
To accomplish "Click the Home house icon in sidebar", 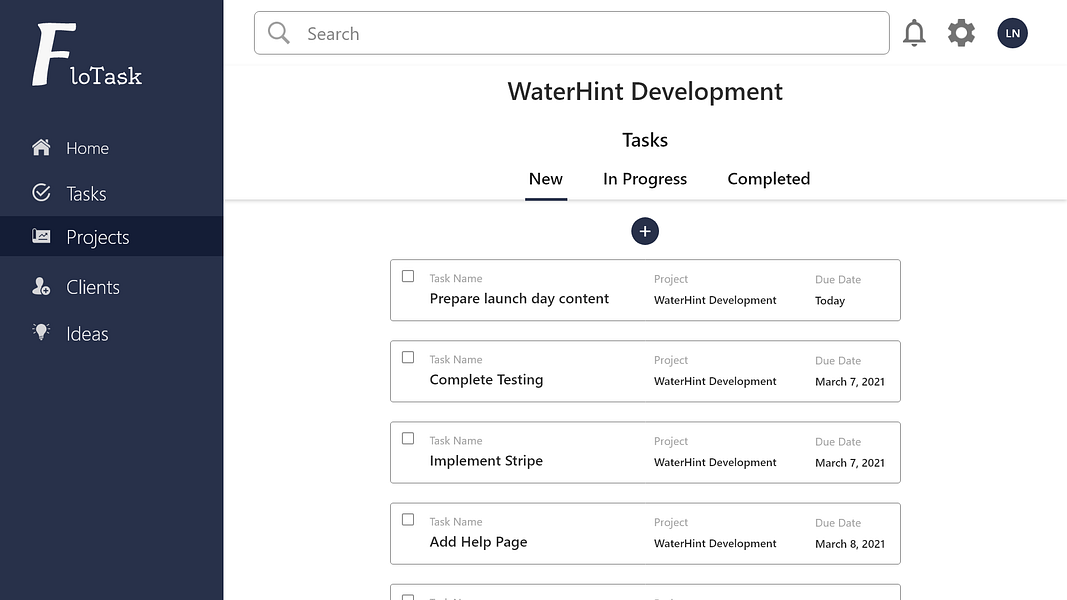I will [41, 148].
